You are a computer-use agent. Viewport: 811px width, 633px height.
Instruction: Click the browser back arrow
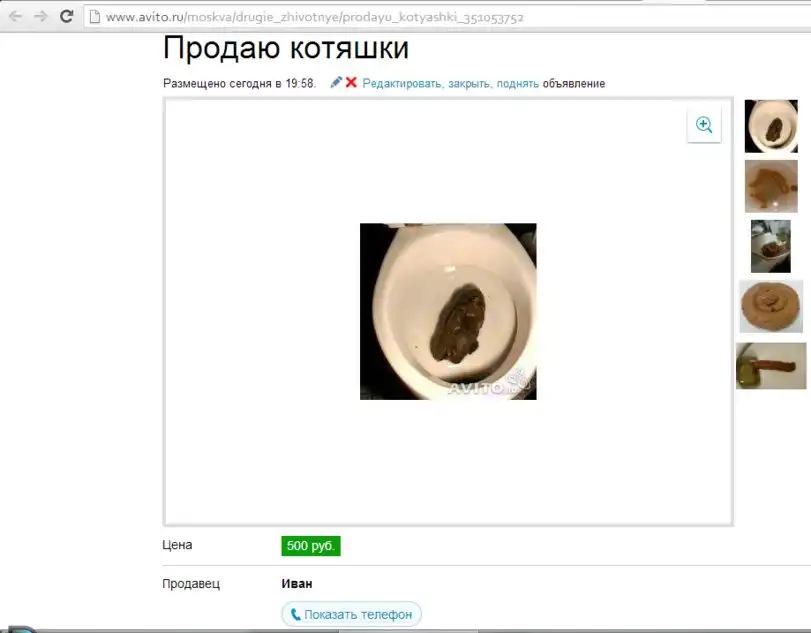pos(15,17)
